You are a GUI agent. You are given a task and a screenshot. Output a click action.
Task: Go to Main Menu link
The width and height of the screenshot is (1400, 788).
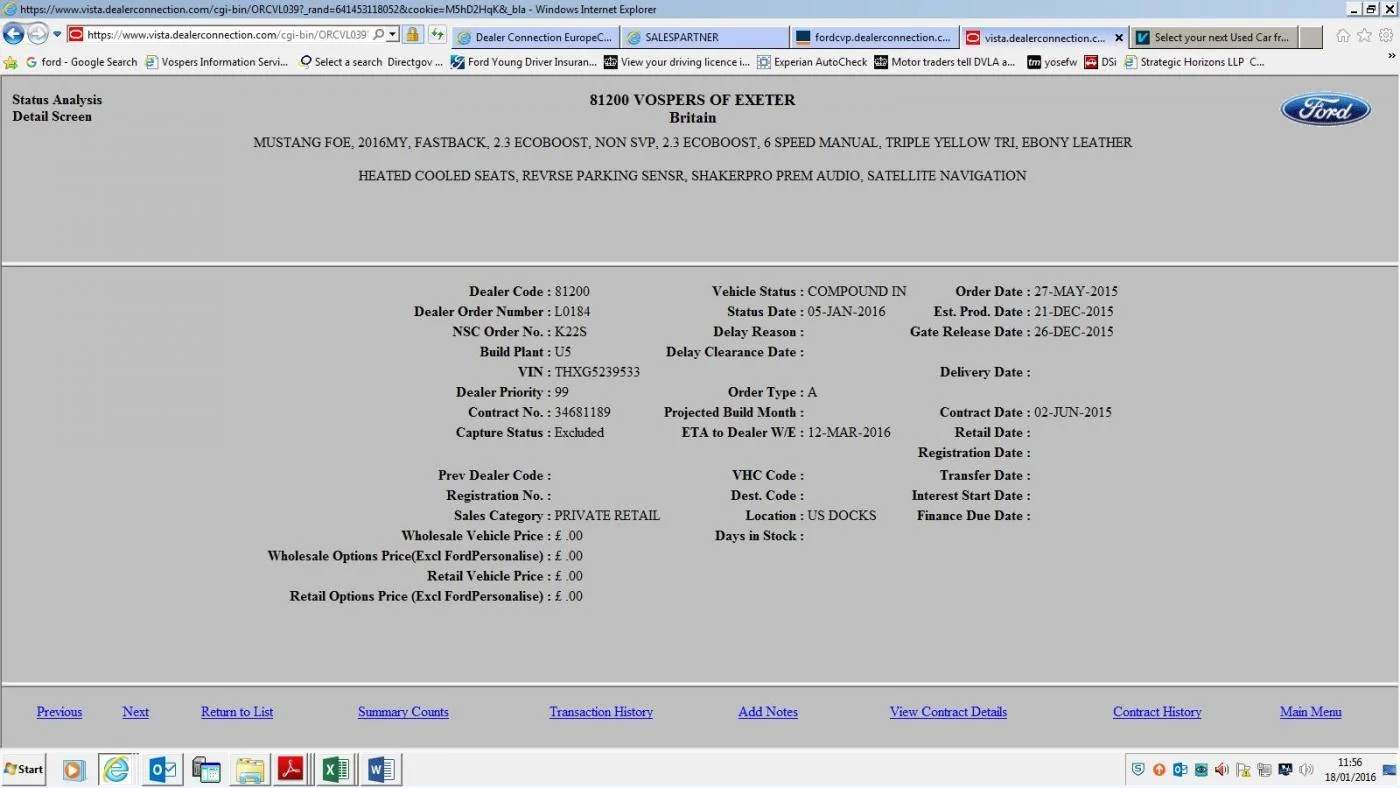point(1310,712)
